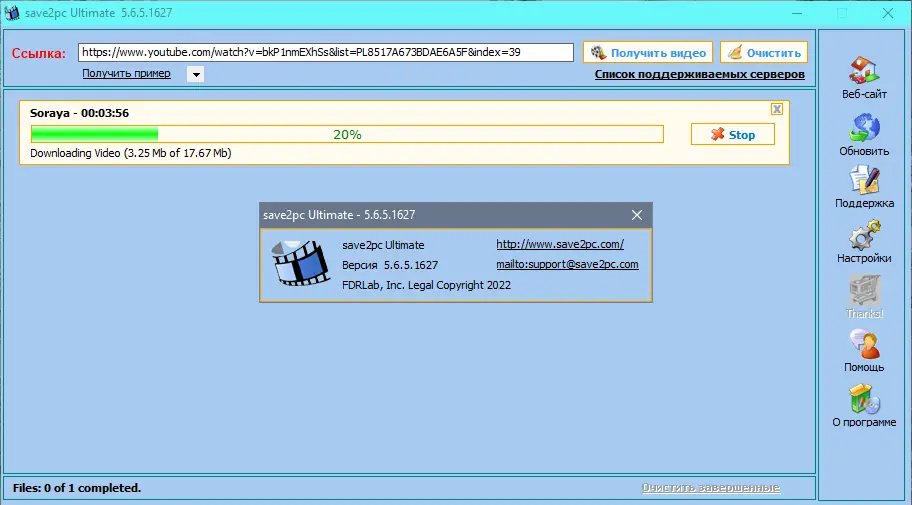
Task: Open Список поддерживаемых серверов link
Action: click(x=700, y=74)
